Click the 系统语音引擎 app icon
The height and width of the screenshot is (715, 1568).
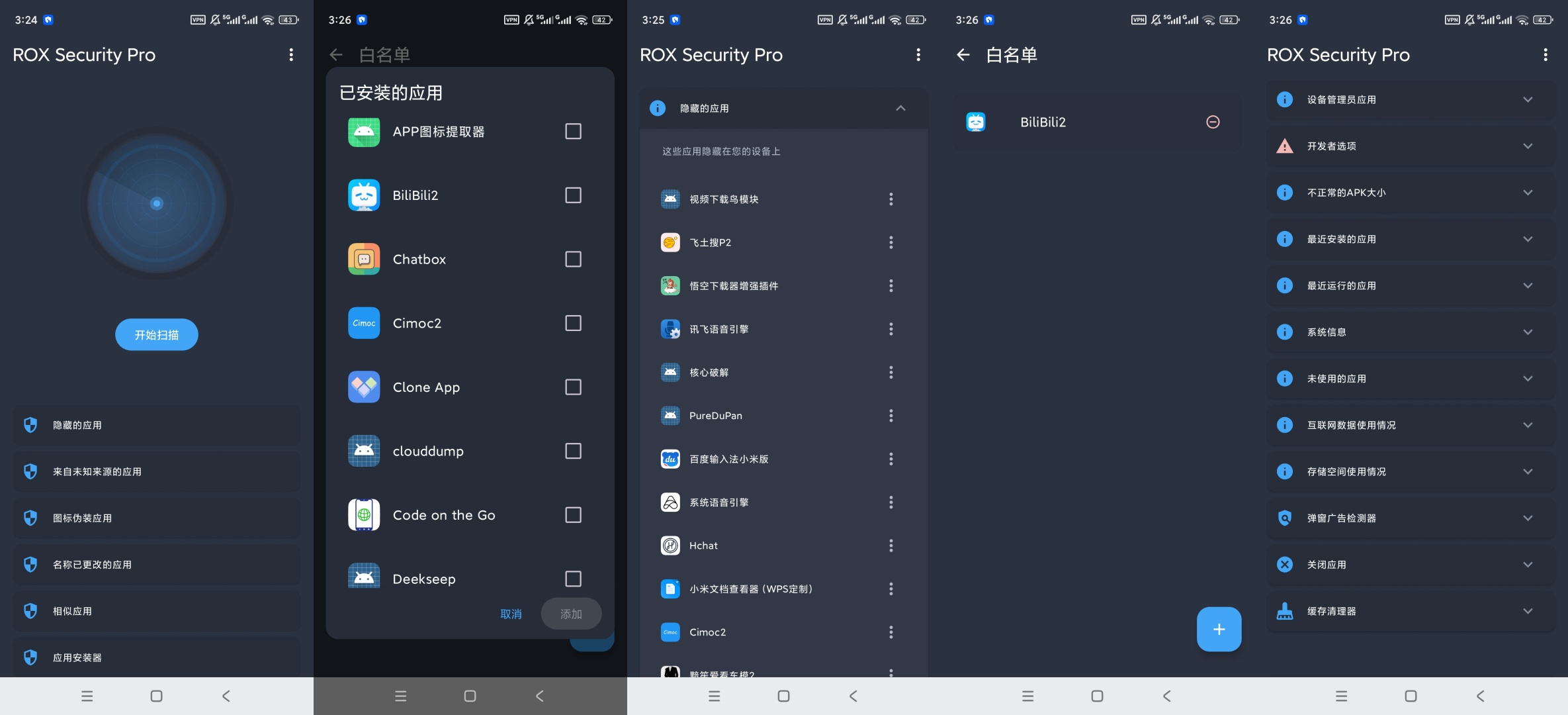pos(670,502)
